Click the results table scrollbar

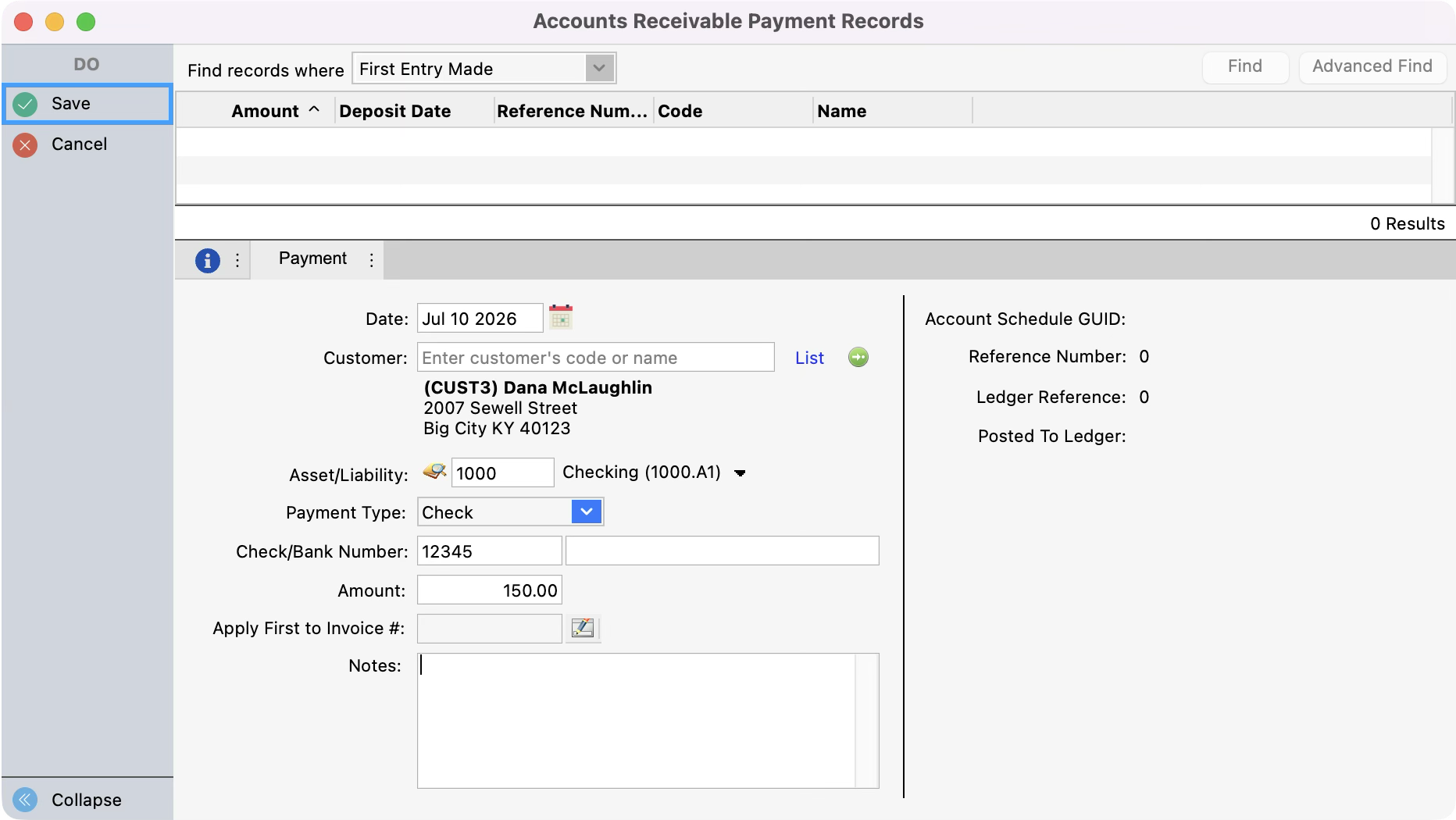[1442, 166]
